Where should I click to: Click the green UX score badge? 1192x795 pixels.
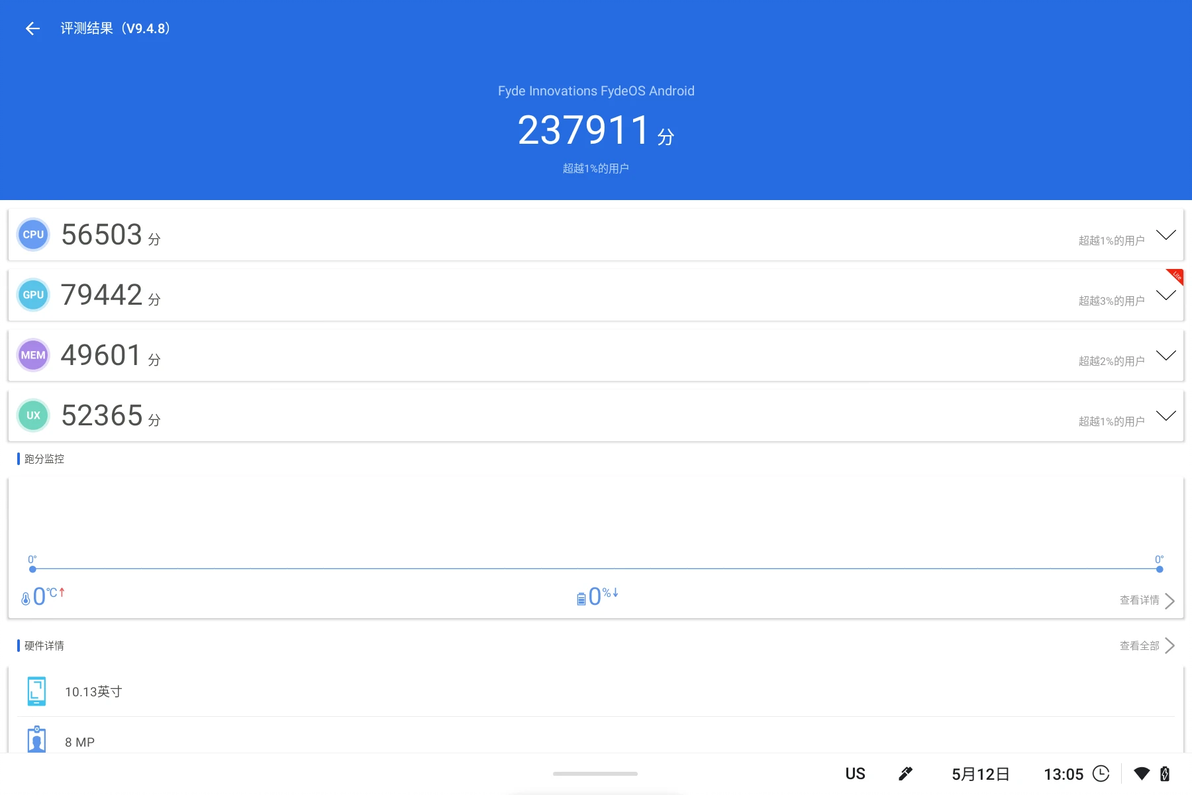click(x=33, y=415)
